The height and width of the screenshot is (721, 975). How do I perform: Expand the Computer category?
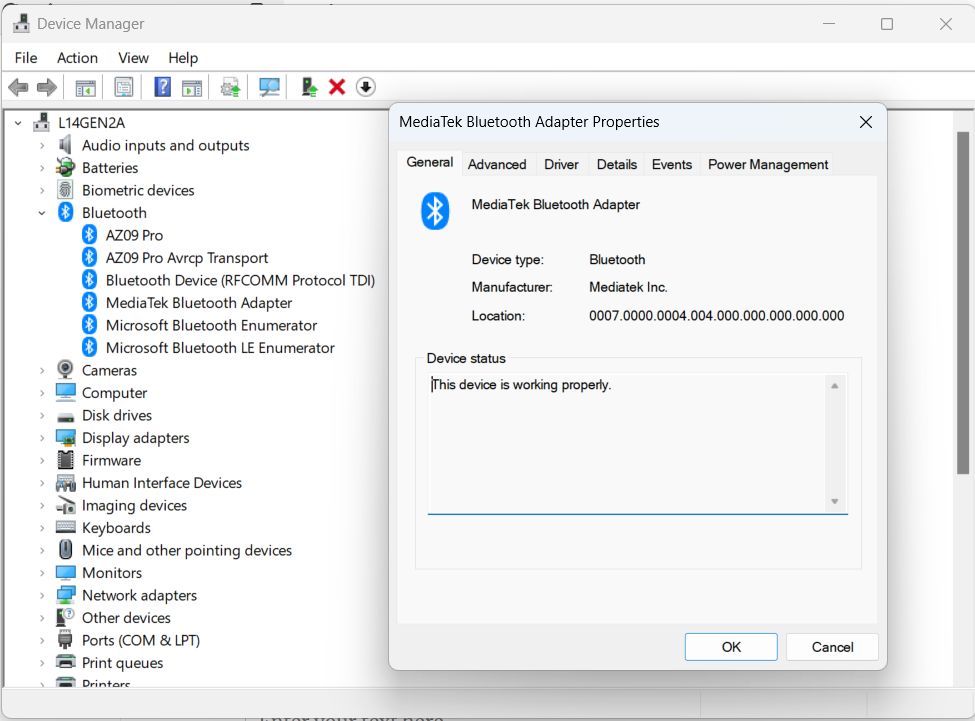(42, 393)
